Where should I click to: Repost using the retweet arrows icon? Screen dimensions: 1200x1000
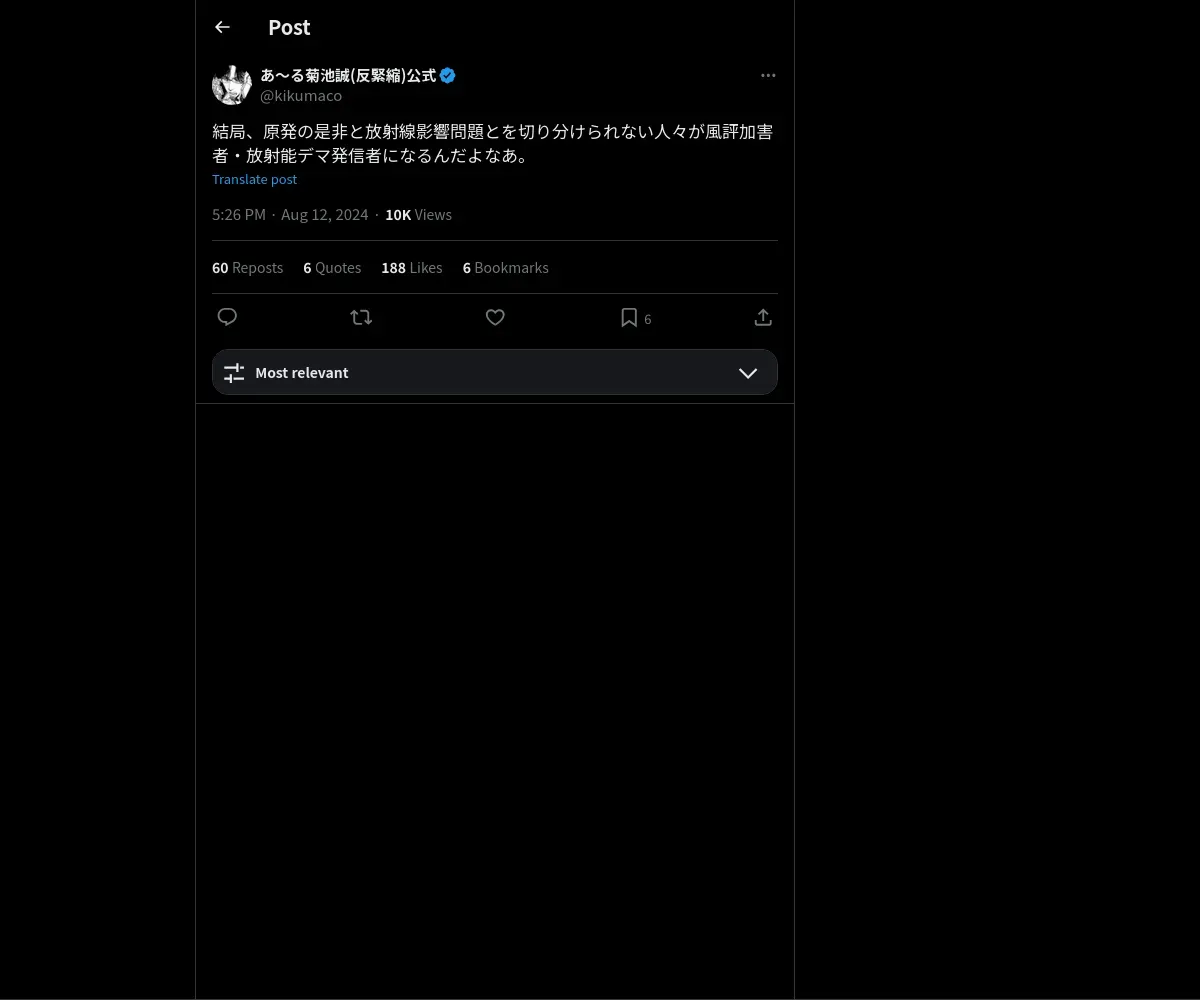pos(361,317)
